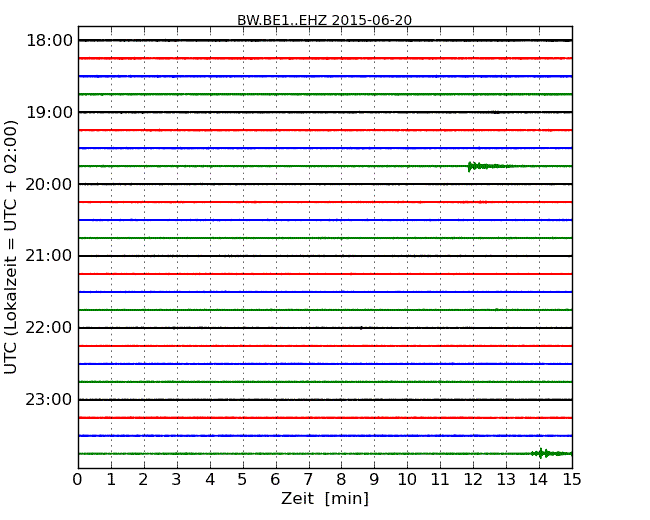650x520 pixels.
Task: Click the Zeit [min] x-axis label
Action: tap(325, 498)
